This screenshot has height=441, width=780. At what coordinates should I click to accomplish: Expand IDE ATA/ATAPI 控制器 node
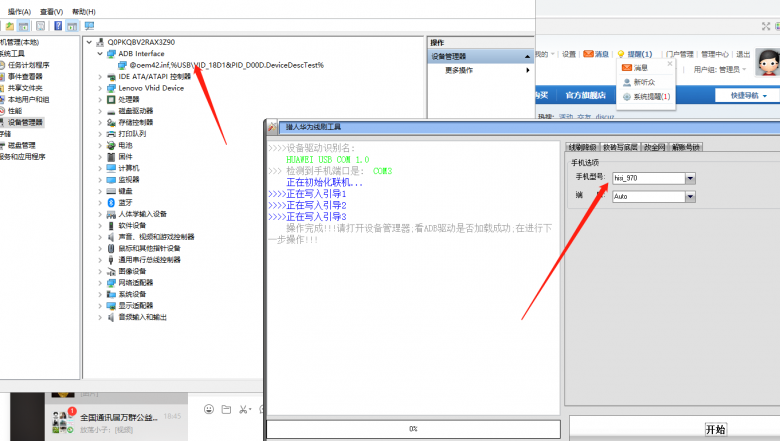tap(100, 77)
